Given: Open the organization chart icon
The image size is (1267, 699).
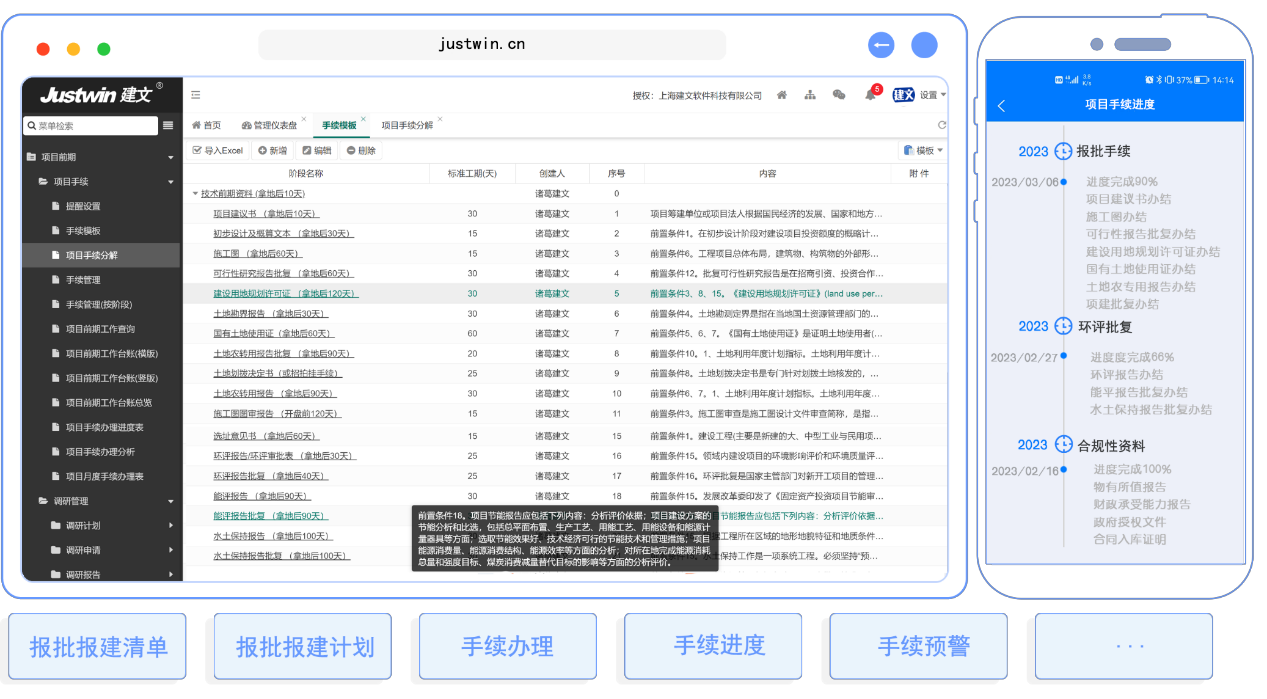Looking at the screenshot, I should click(x=810, y=95).
